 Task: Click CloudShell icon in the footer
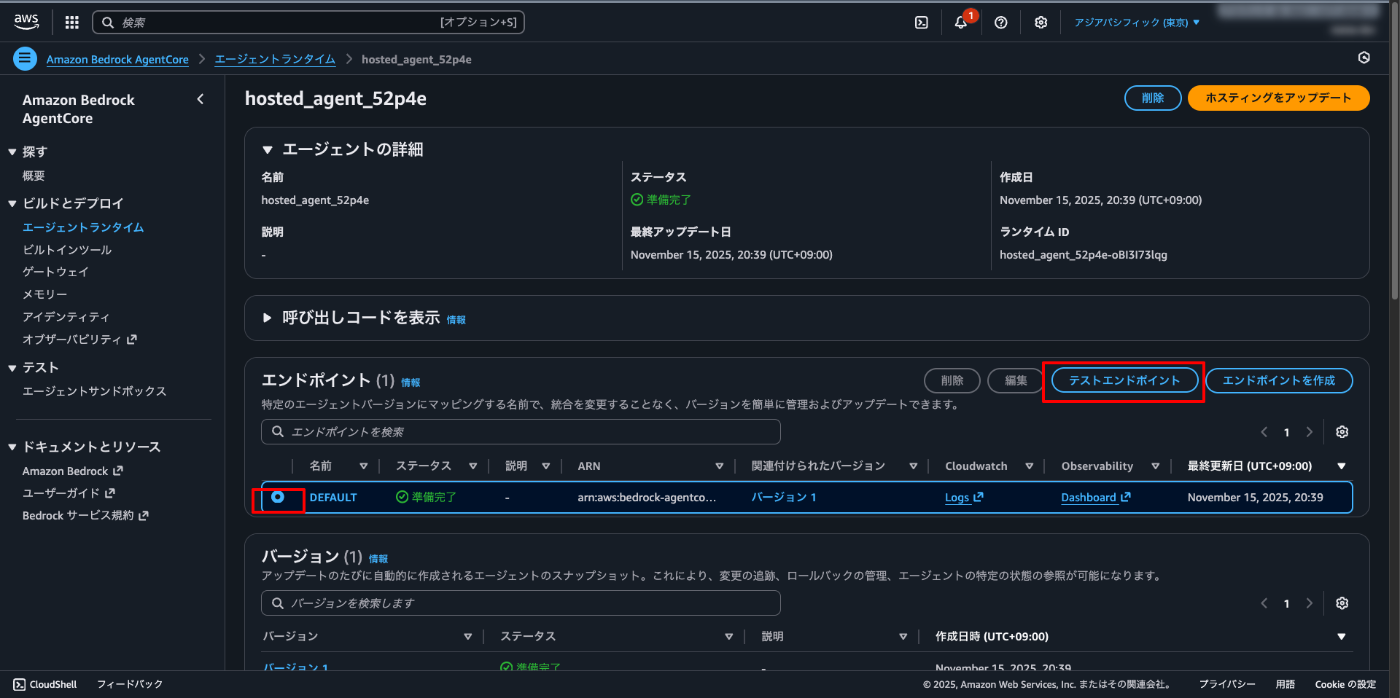click(19, 684)
